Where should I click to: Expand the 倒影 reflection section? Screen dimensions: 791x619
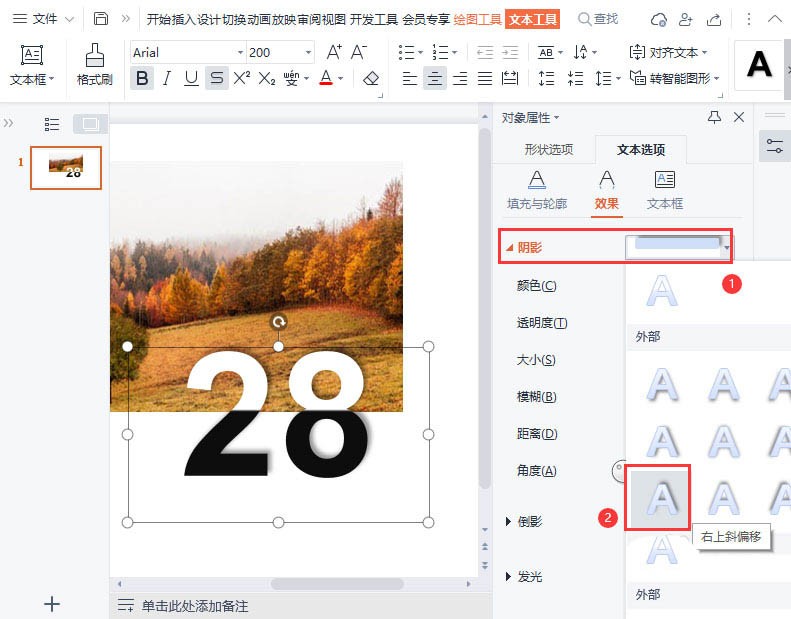[509, 522]
